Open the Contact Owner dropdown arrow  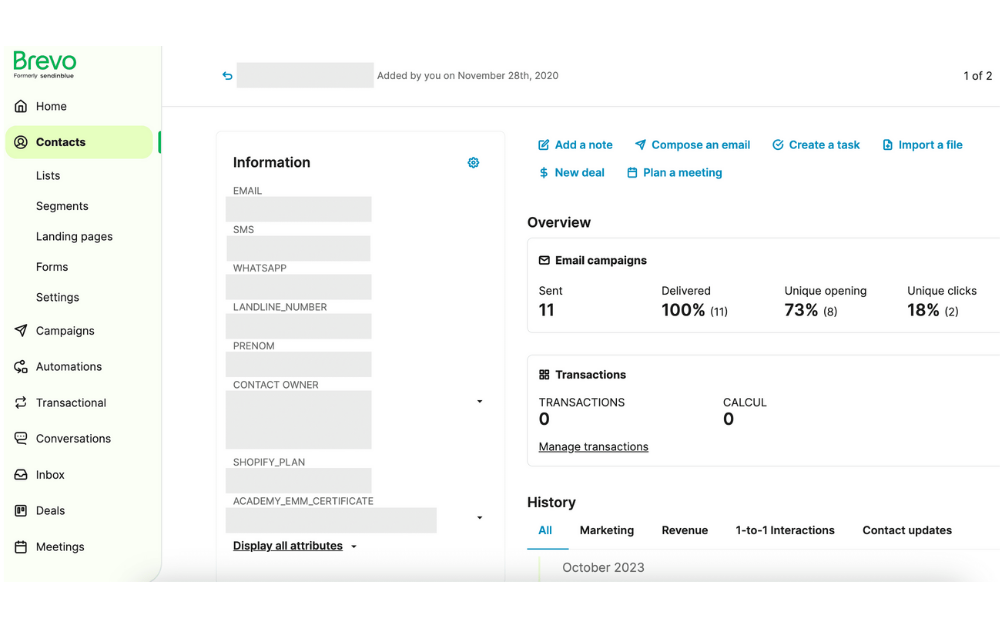click(x=480, y=402)
